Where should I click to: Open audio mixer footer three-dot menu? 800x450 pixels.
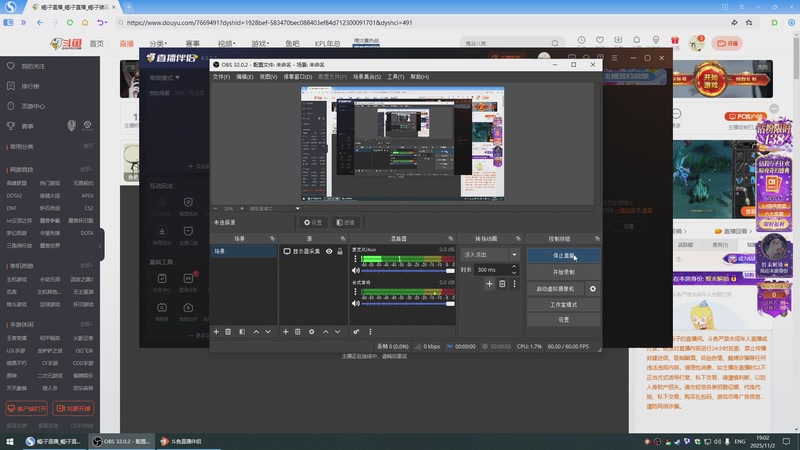[370, 332]
